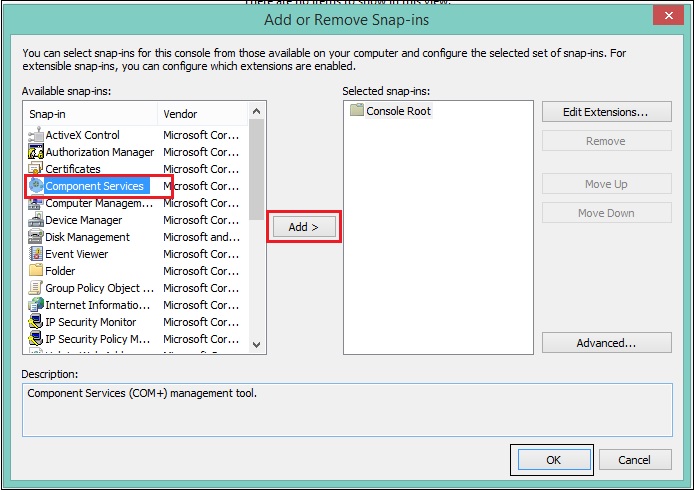
Task: Click the Description text box
Action: coord(347,410)
